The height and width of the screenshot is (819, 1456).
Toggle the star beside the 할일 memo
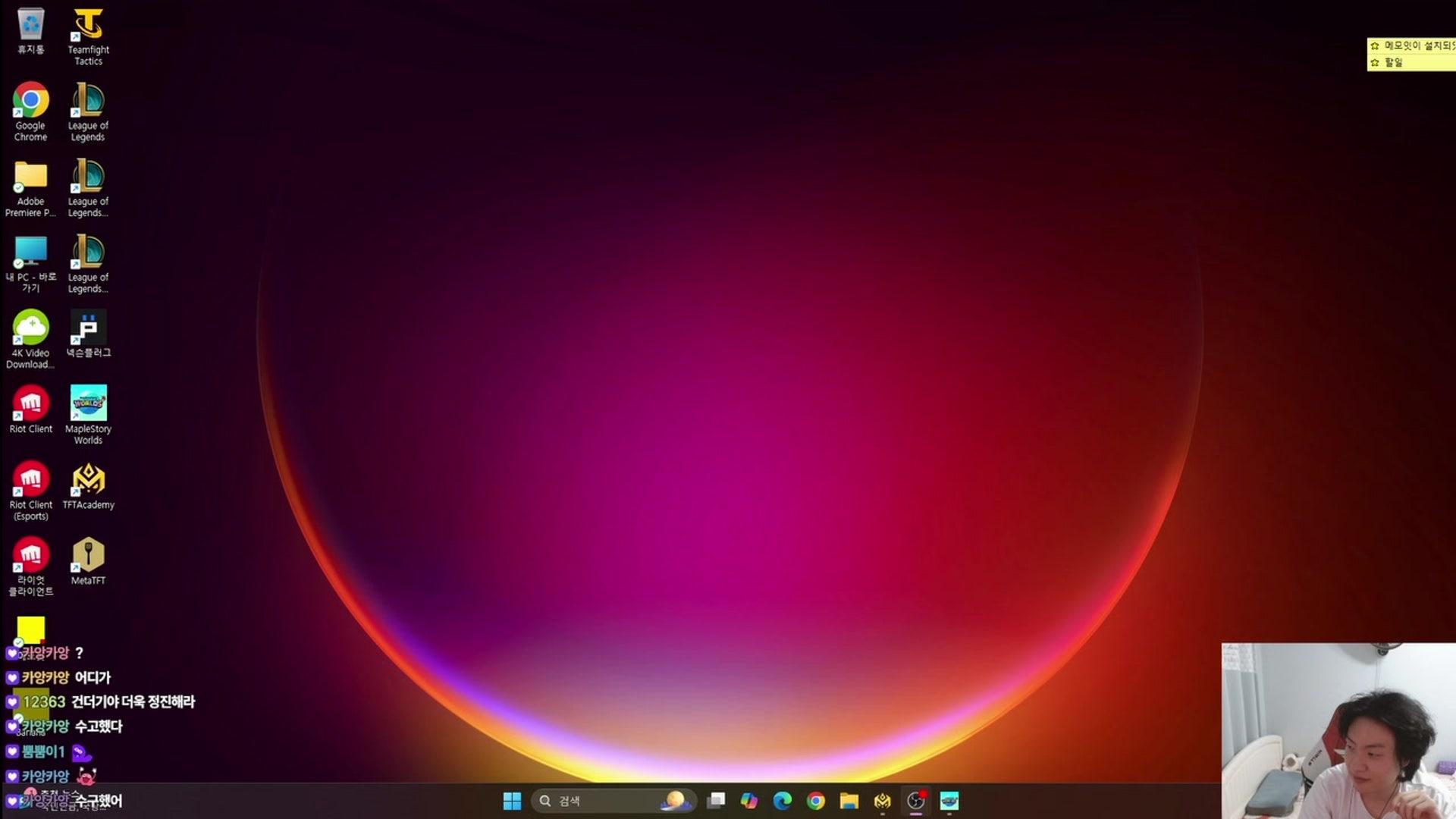pos(1375,63)
